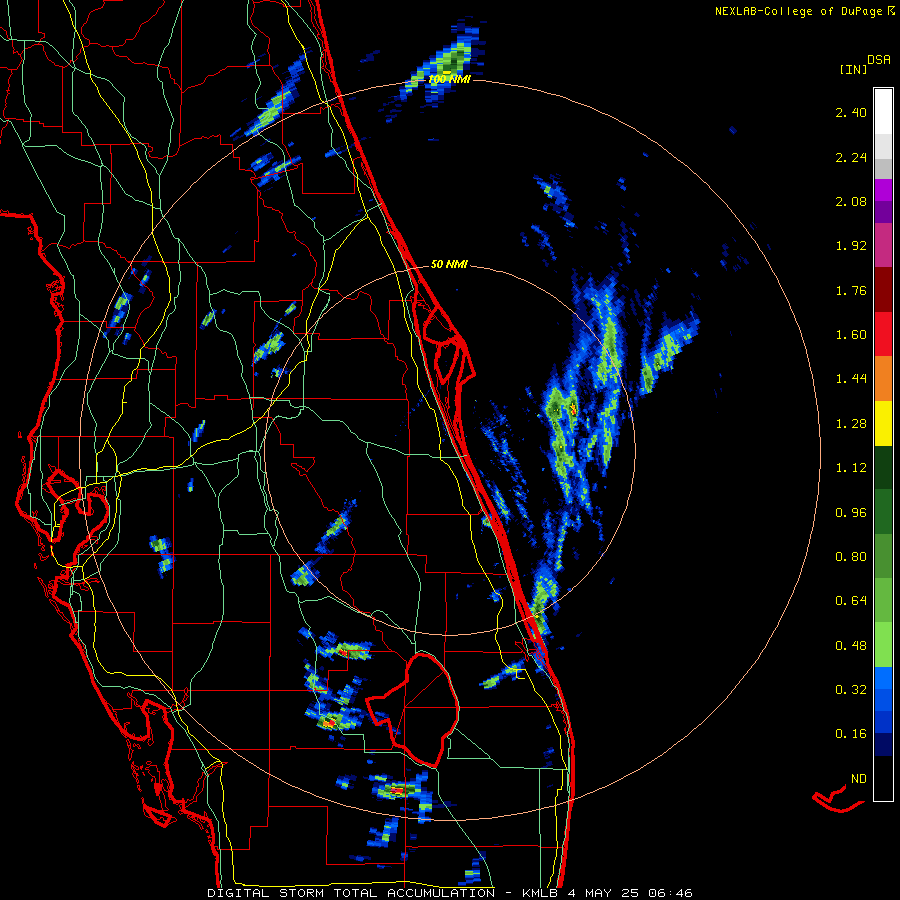This screenshot has width=900, height=900.
Task: Pick the dark maroon swatch beside 1.76
Action: click(883, 290)
